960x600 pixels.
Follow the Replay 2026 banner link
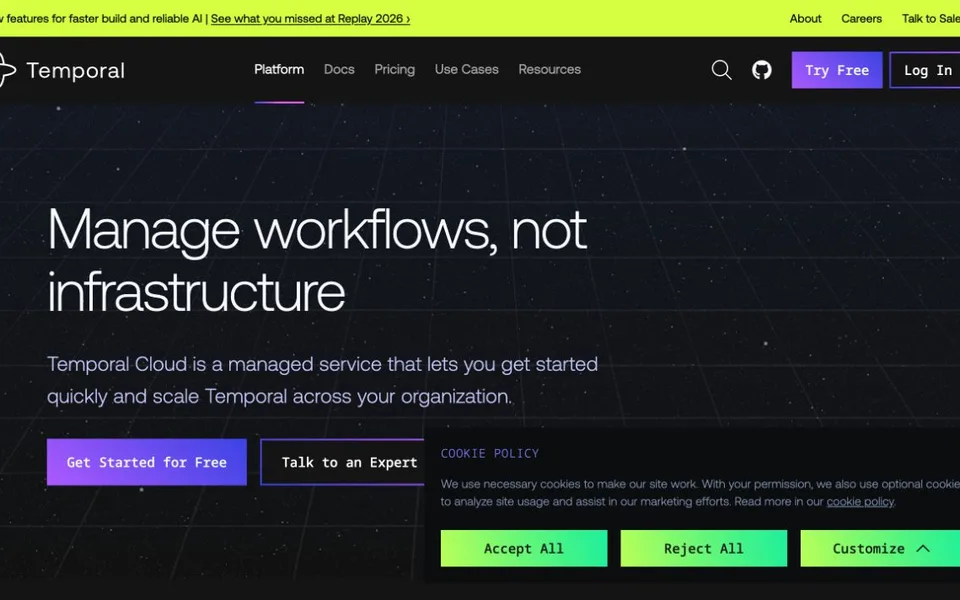310,18
